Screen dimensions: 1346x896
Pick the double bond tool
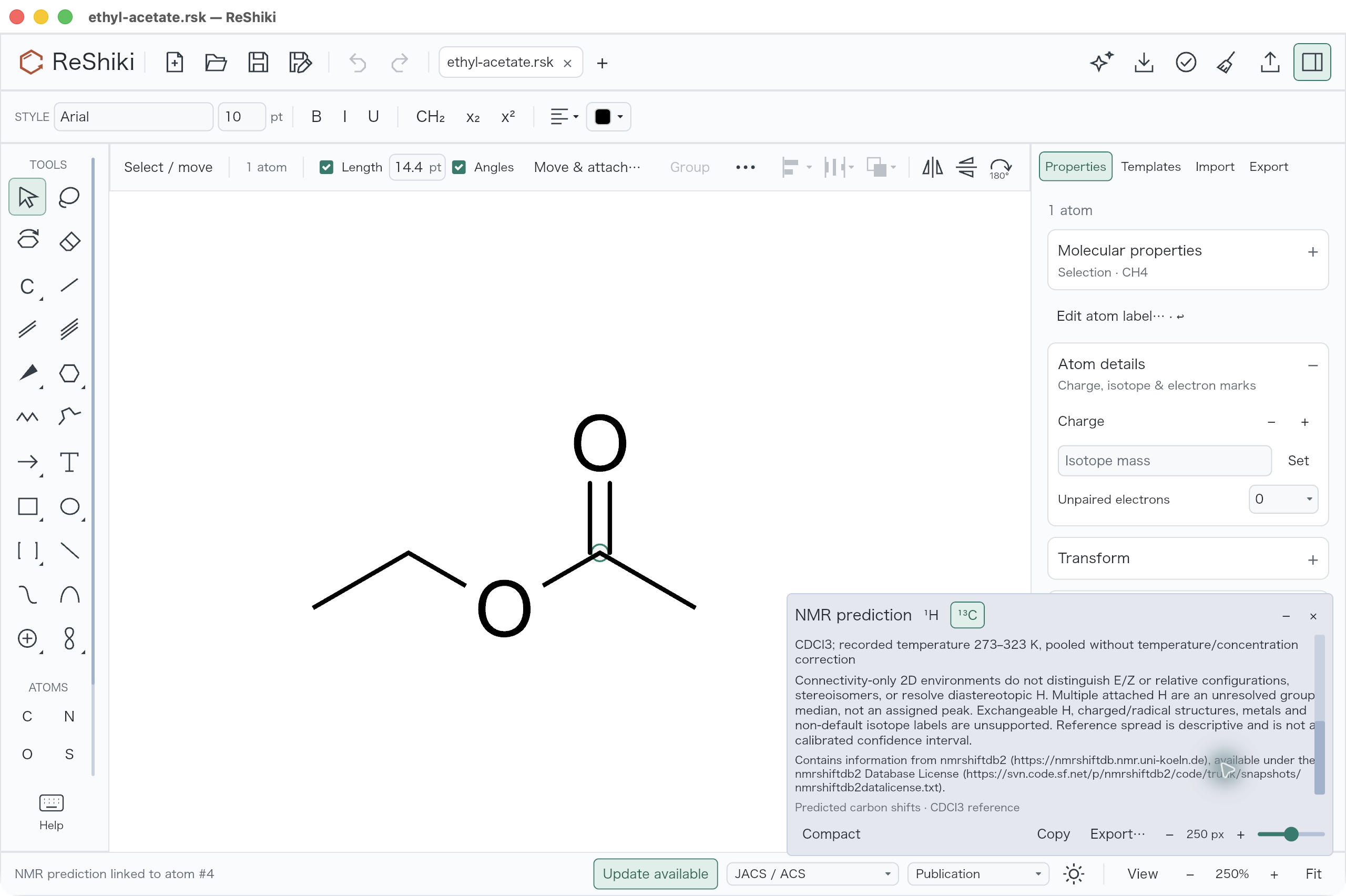[x=27, y=329]
